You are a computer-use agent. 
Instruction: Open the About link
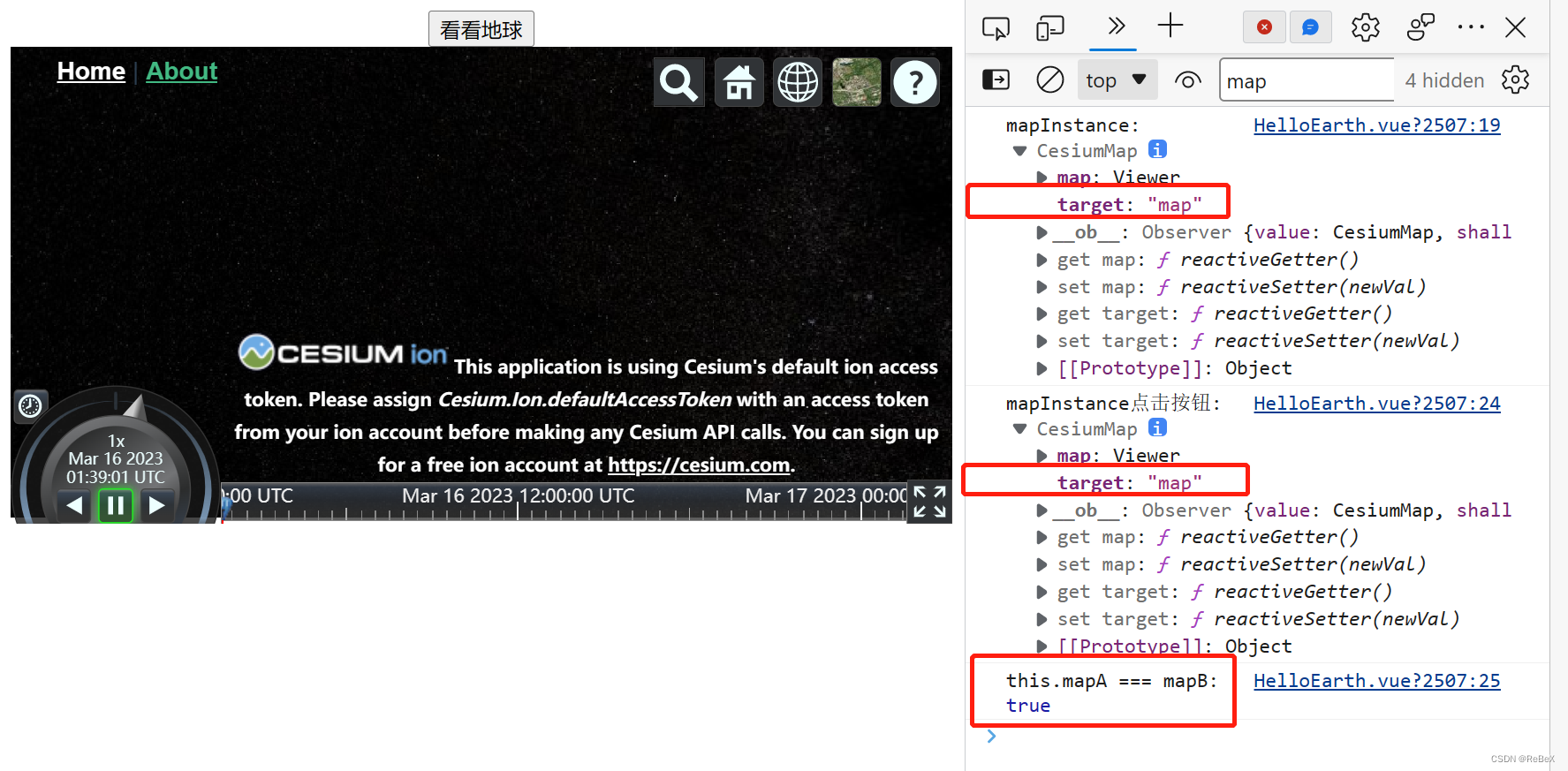[181, 71]
